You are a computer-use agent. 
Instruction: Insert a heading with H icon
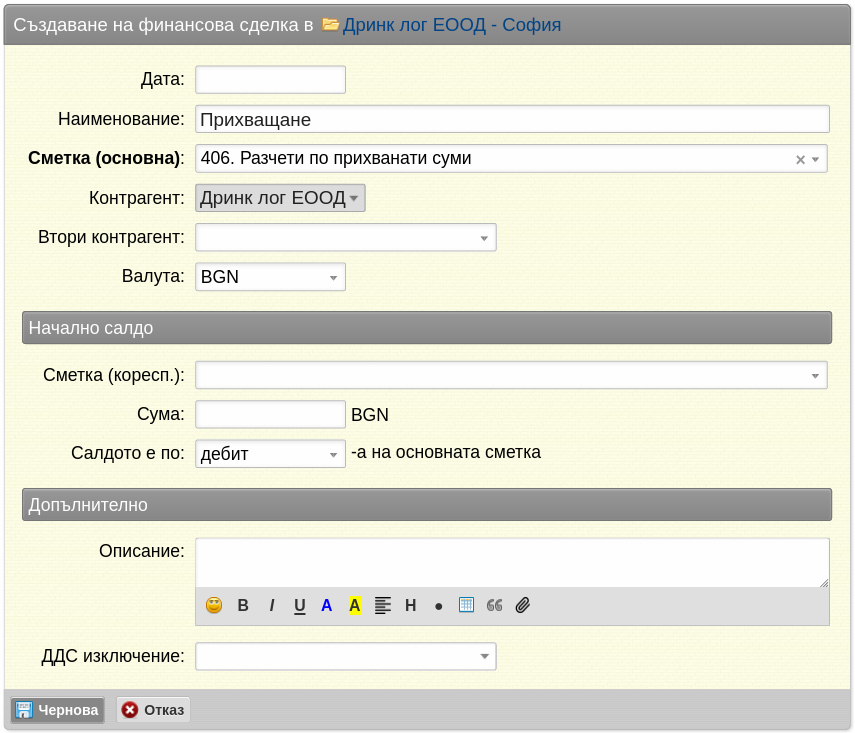tap(411, 605)
